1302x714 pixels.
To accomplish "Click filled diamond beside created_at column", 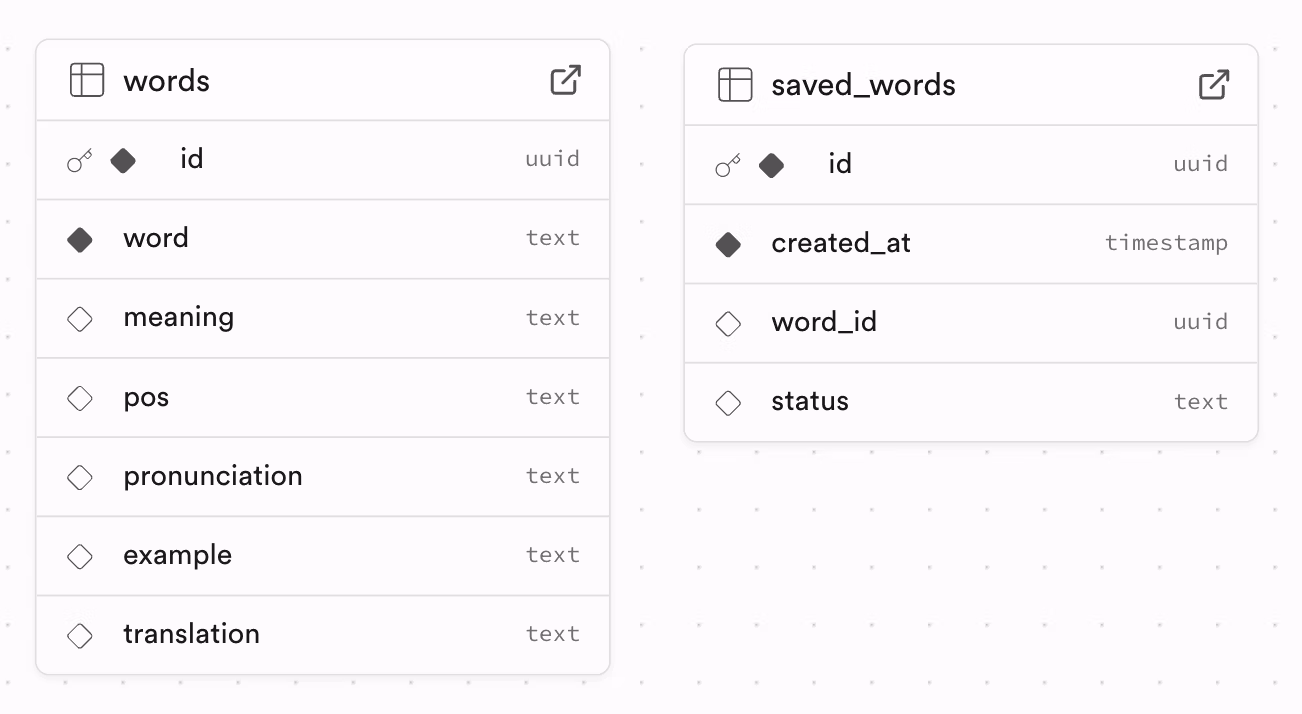I will coord(728,244).
